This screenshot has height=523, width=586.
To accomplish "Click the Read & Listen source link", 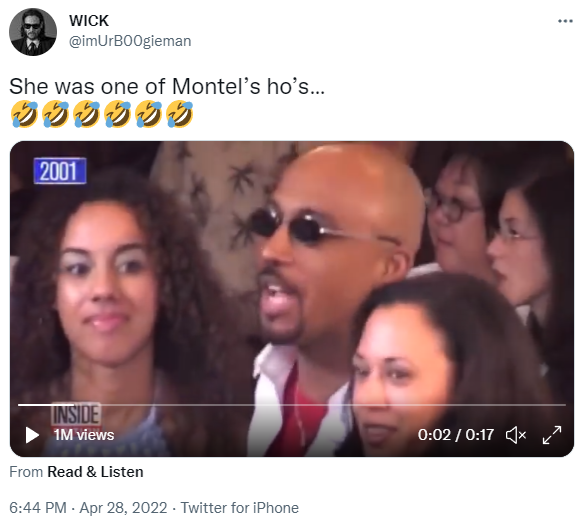I will (95, 472).
